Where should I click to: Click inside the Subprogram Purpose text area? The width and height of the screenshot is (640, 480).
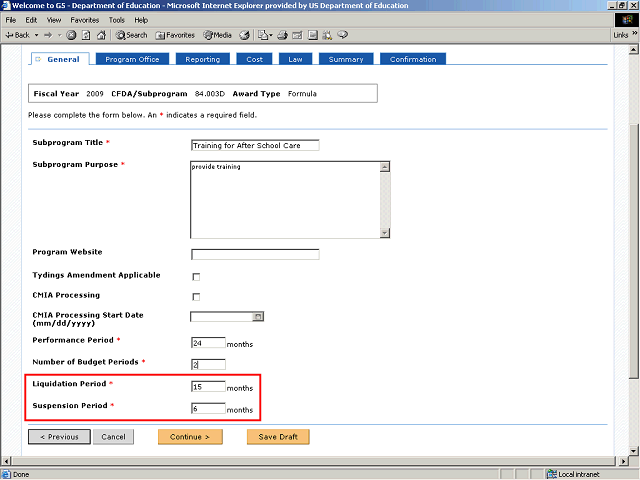(x=285, y=200)
